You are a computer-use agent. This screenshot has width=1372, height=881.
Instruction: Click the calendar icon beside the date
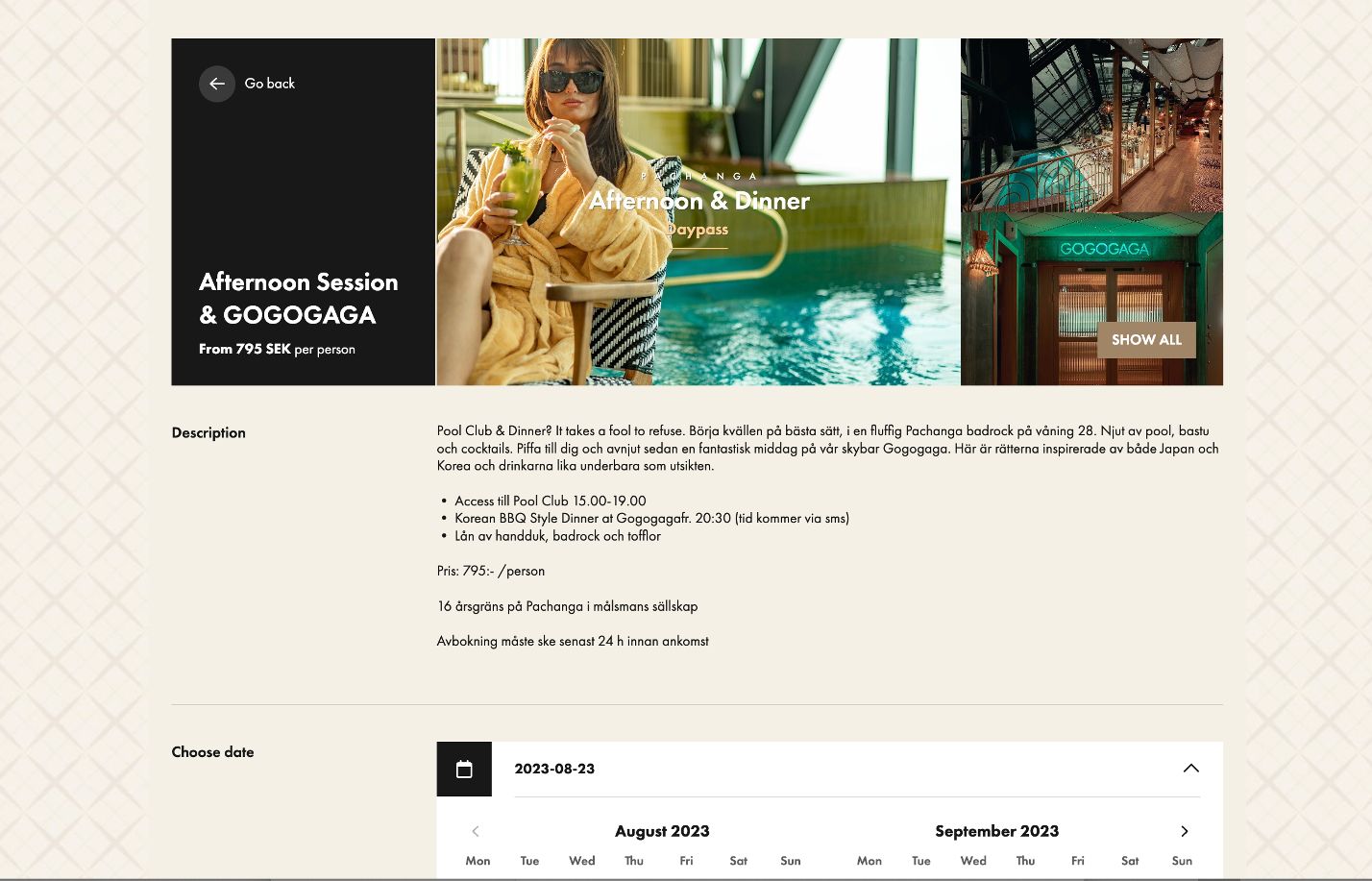pos(464,769)
